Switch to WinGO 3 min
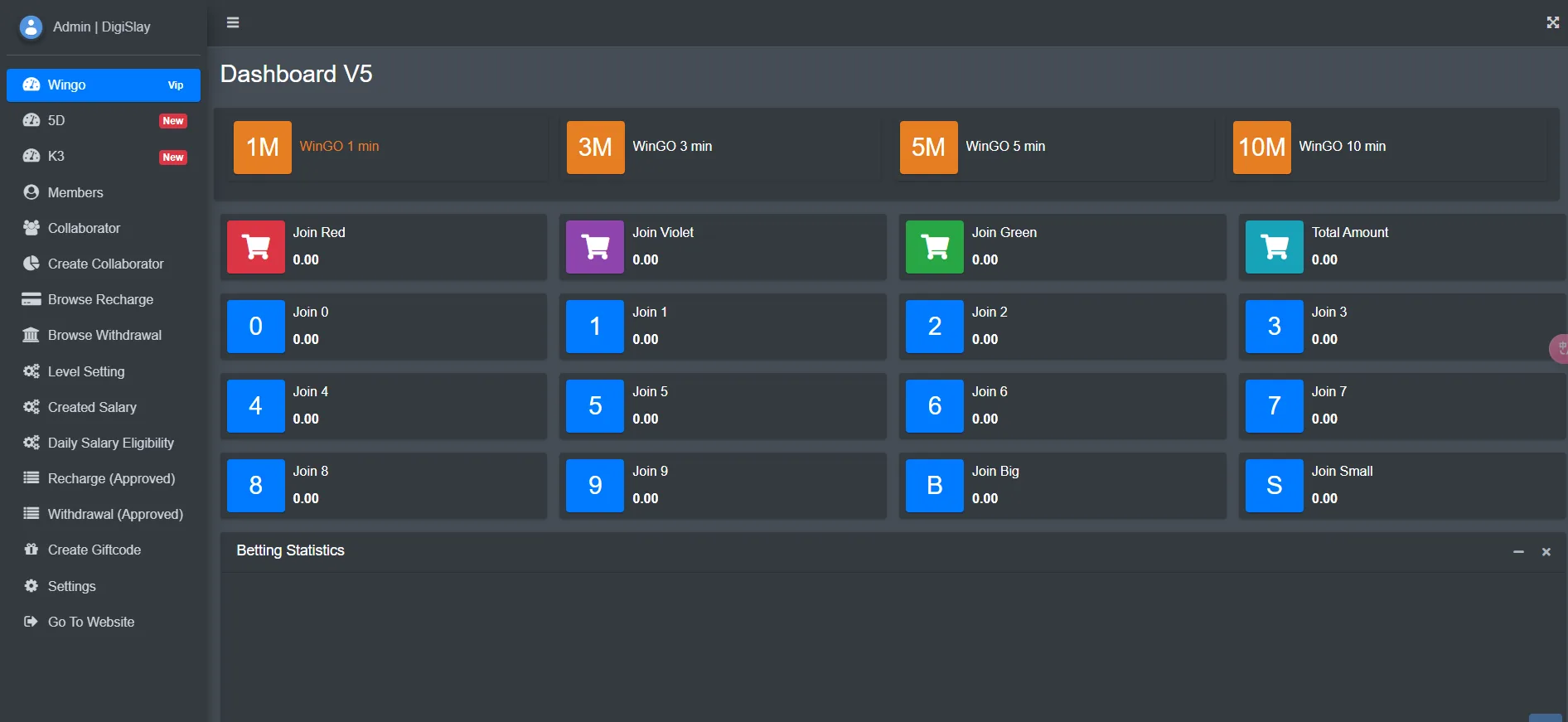 (x=671, y=147)
